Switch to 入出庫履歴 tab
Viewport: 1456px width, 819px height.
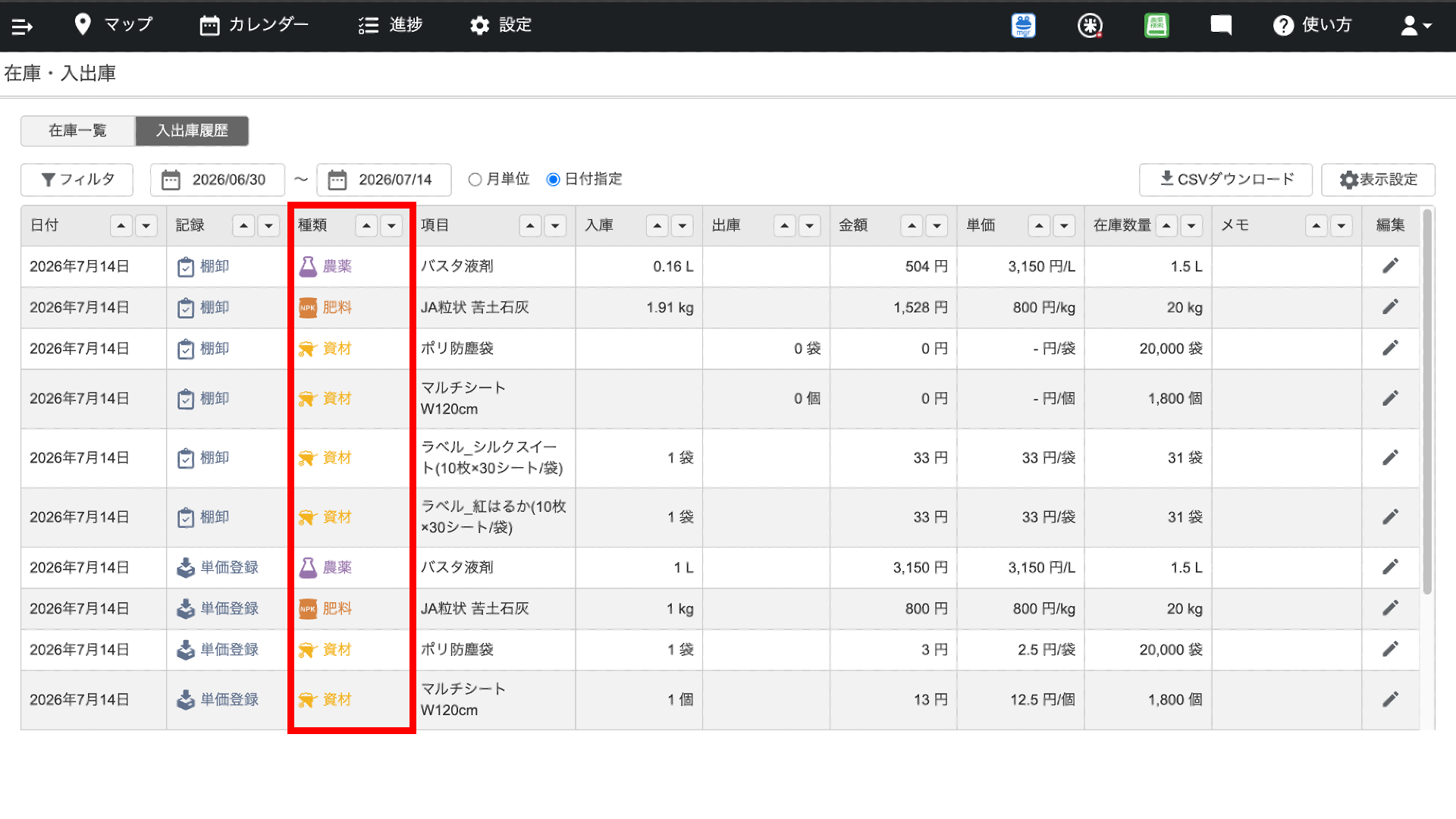point(192,130)
